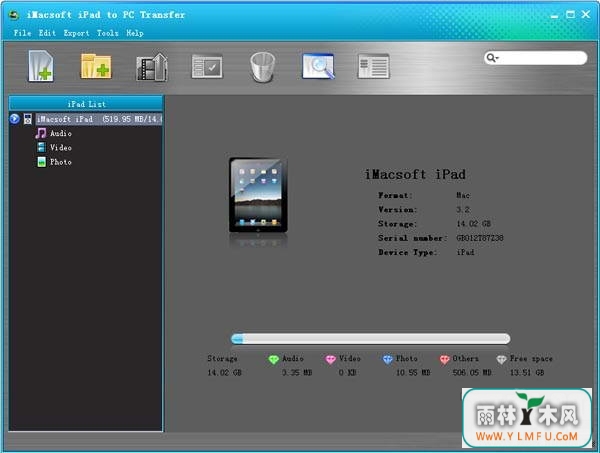
Task: Collapse the iMacsoft iPad tree node arrow
Action: click(x=15, y=119)
